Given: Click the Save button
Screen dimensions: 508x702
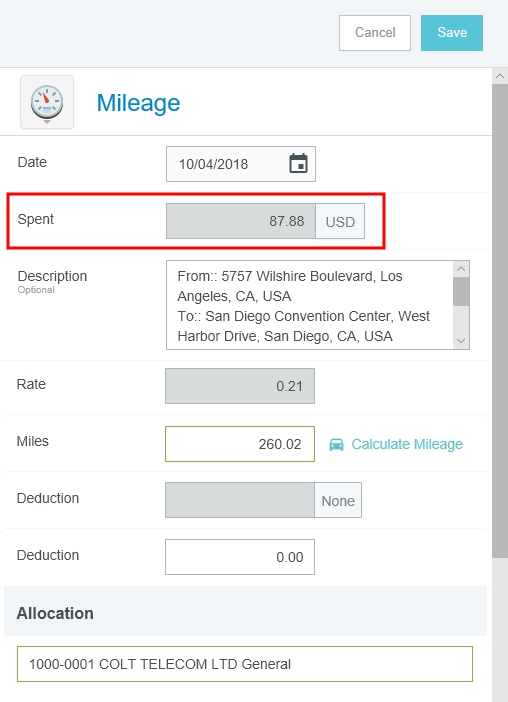Looking at the screenshot, I should 452,33.
